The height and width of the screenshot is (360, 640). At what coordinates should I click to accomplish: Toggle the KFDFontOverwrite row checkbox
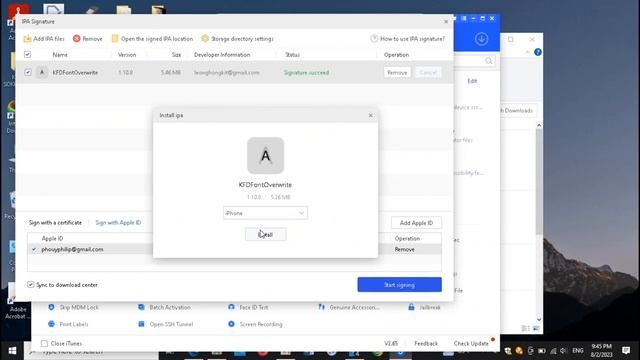coord(27,72)
